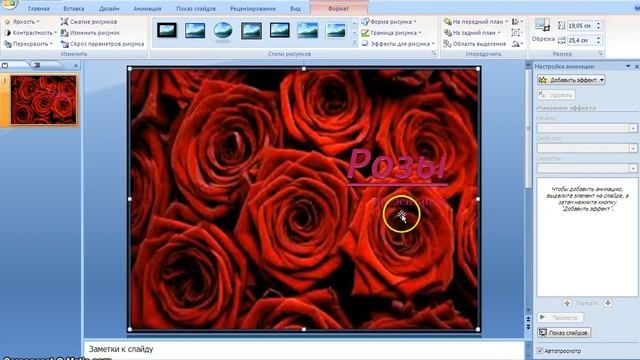Screen dimensions: 640x360
Task: Decrease picture width with stepper down arrow
Action: [598, 42]
